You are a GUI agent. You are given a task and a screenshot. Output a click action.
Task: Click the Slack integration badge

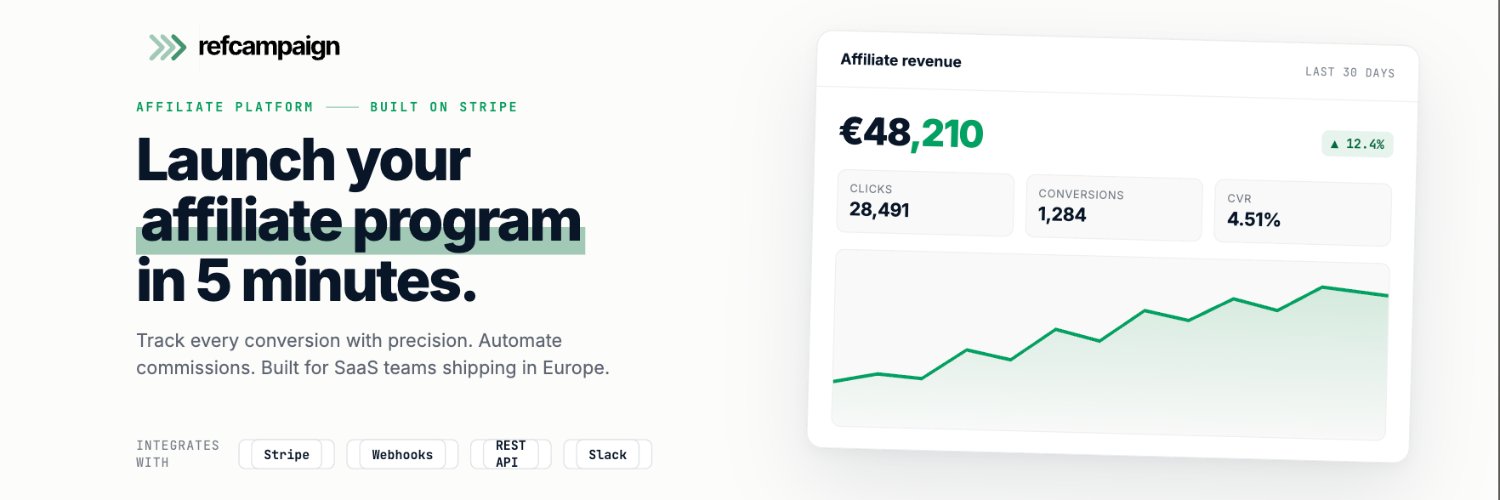point(608,454)
